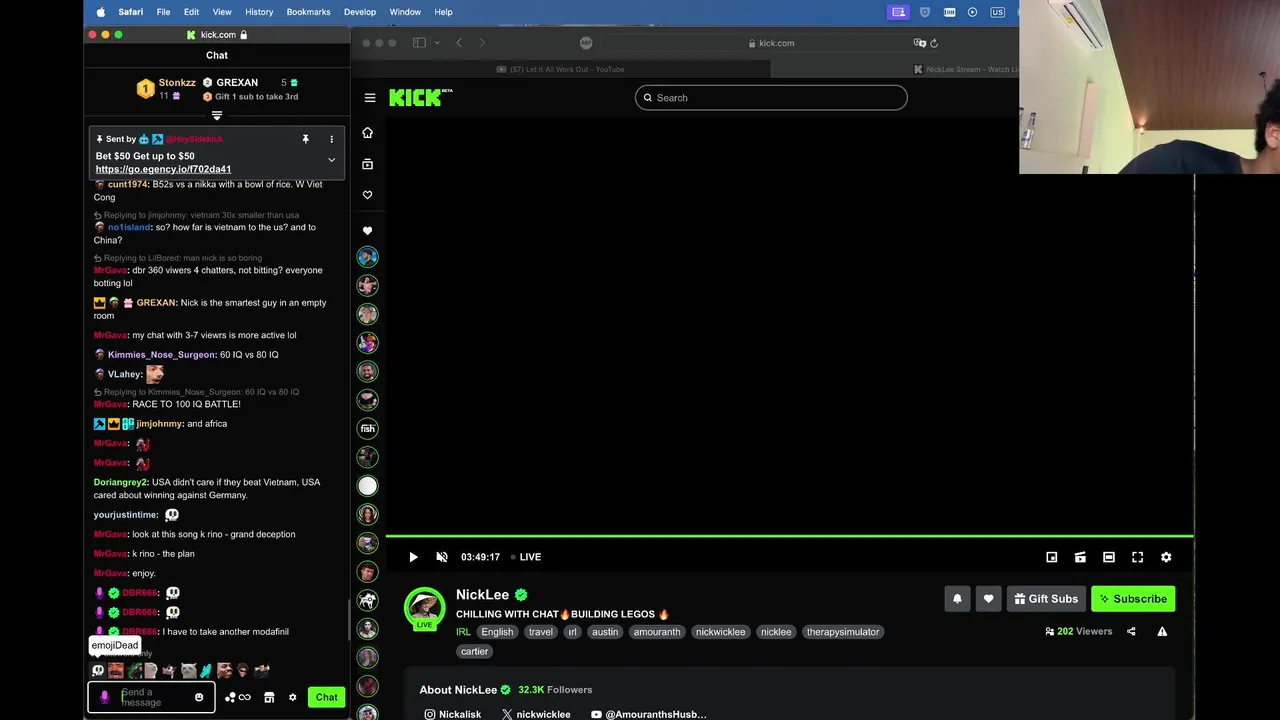Select the IRL category link
The width and height of the screenshot is (1280, 720).
pos(463,632)
